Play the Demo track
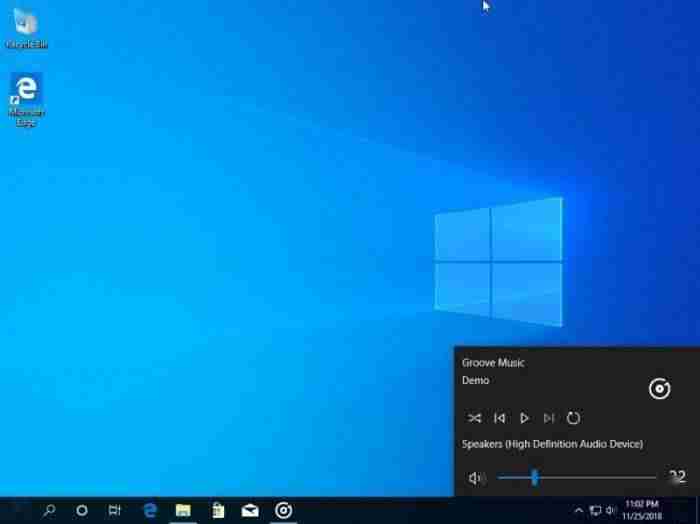The image size is (700, 524). click(524, 418)
